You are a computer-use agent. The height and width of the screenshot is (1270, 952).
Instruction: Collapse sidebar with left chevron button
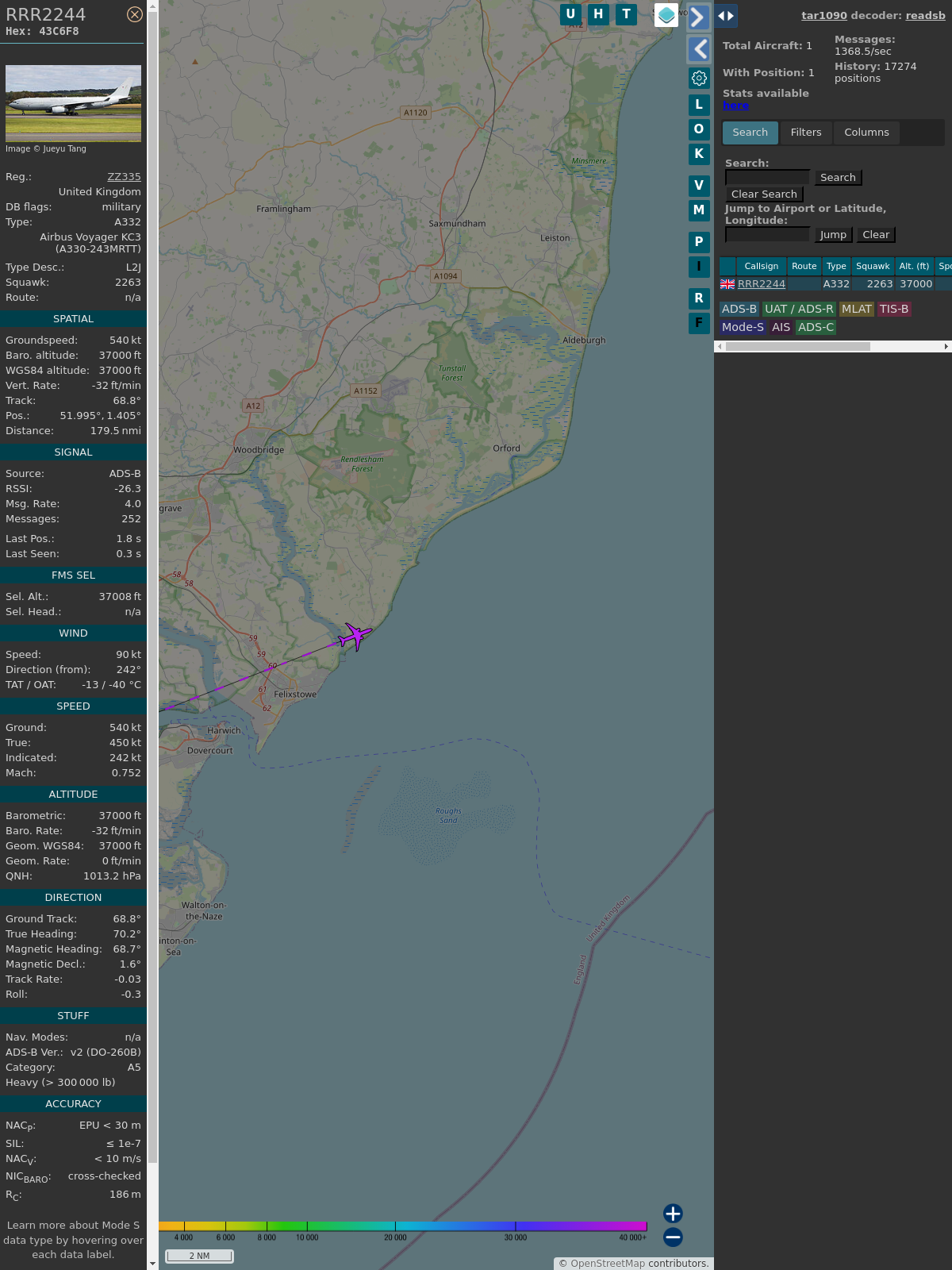(x=698, y=49)
